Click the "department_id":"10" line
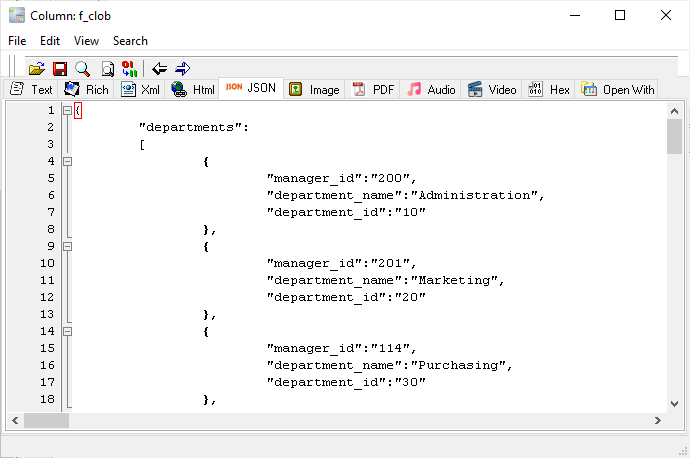The image size is (690, 458). [x=346, y=213]
